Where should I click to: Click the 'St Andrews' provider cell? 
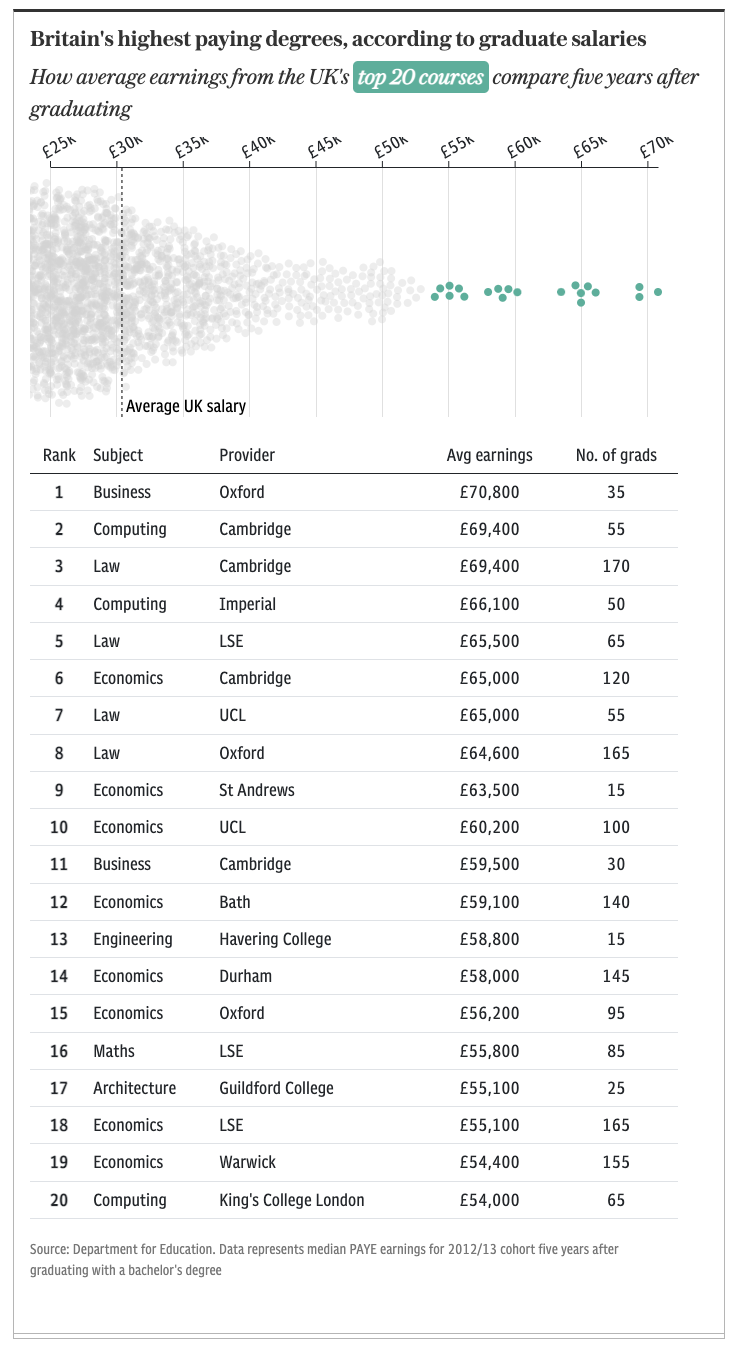(x=257, y=790)
